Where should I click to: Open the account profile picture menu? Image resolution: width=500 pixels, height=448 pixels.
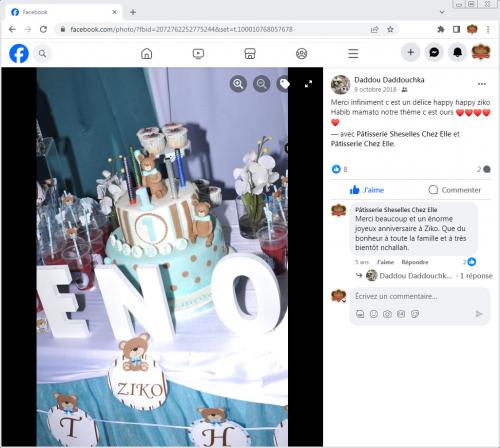point(481,52)
